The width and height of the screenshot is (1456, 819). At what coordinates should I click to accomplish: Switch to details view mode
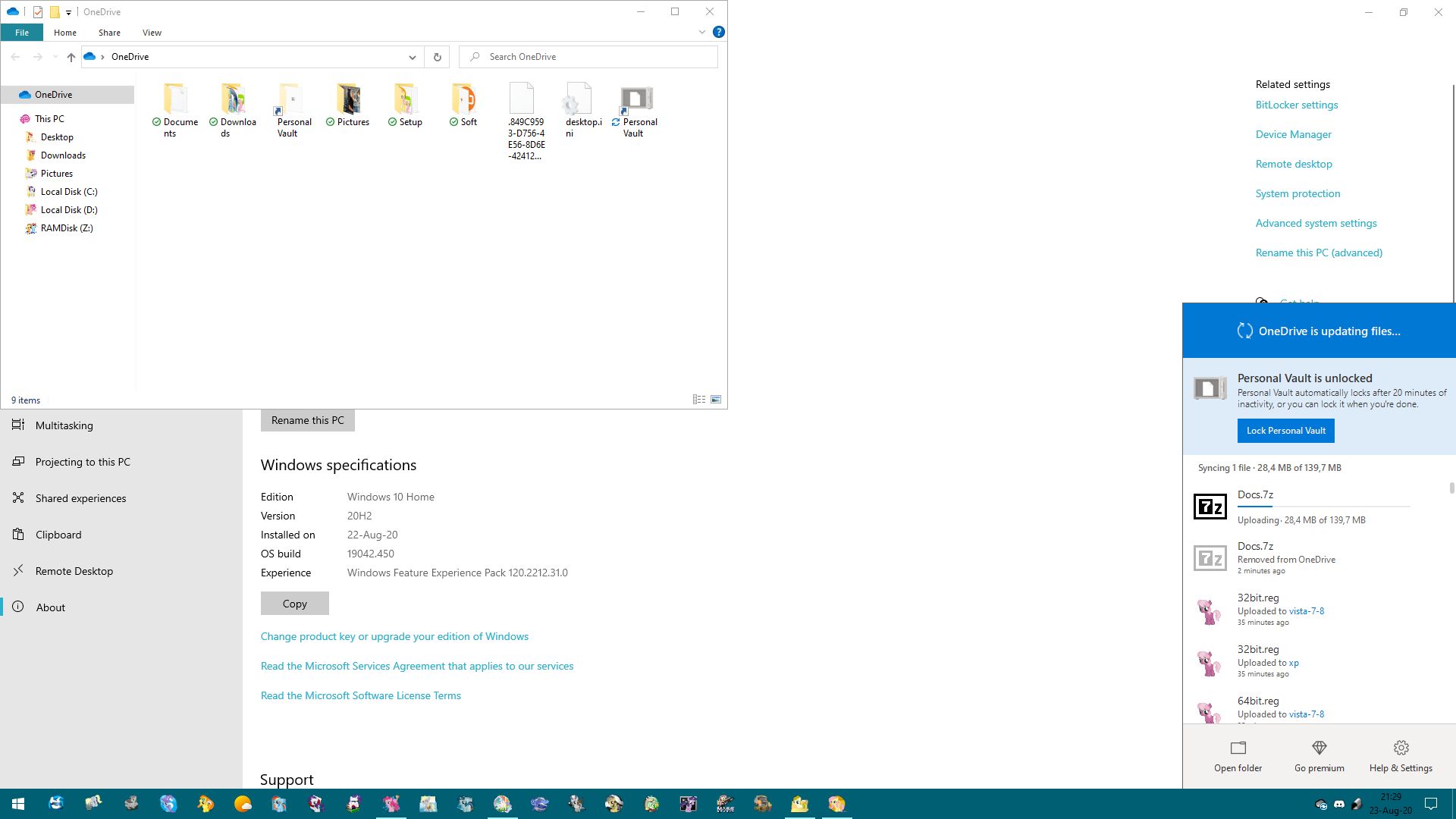(x=699, y=400)
